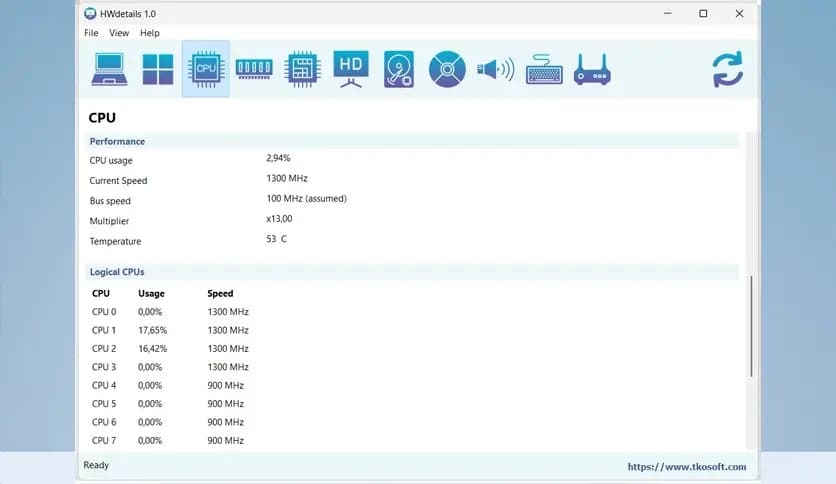The height and width of the screenshot is (484, 836).
Task: Select the CPU 7 row label
Action: (104, 441)
